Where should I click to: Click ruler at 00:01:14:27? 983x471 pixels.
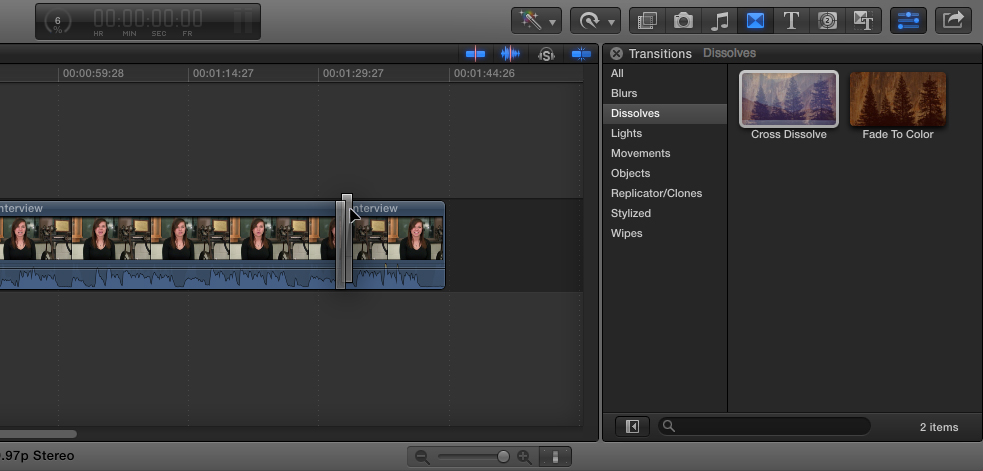point(223,73)
